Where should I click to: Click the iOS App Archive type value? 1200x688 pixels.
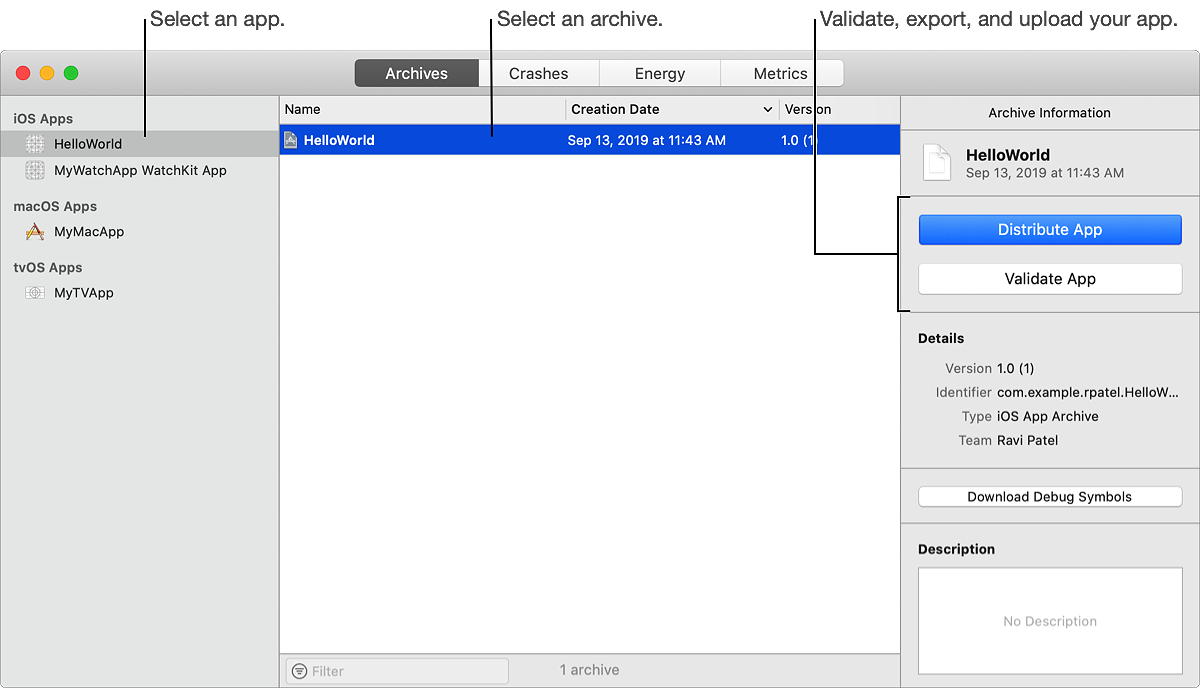(1048, 417)
